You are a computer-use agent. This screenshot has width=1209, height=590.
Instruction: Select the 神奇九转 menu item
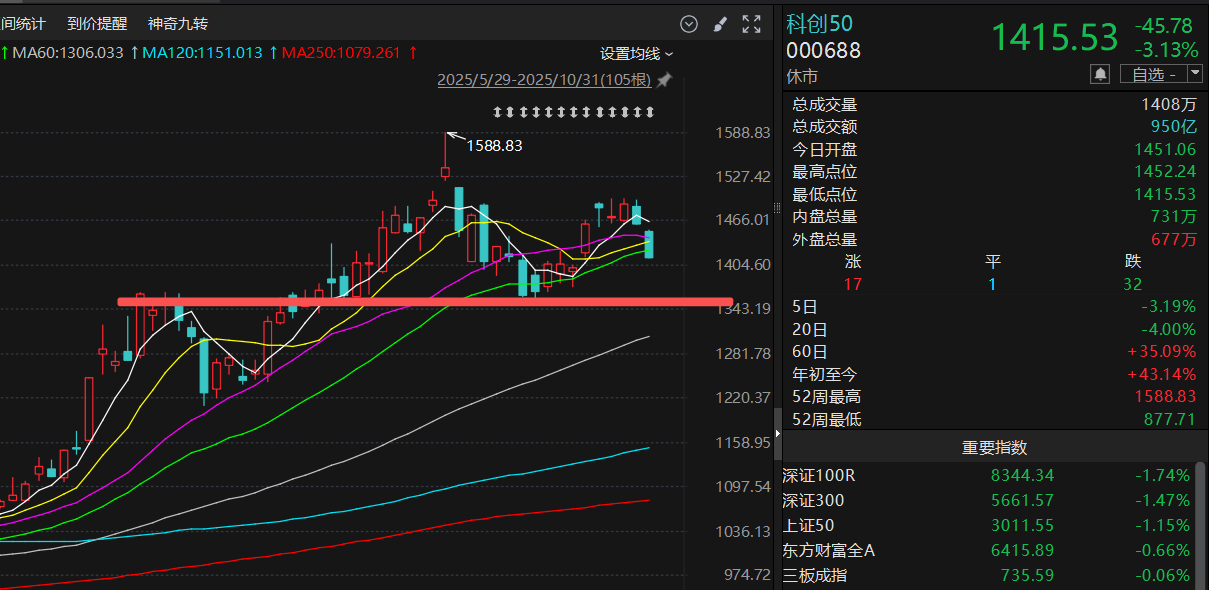pyautogui.click(x=178, y=23)
